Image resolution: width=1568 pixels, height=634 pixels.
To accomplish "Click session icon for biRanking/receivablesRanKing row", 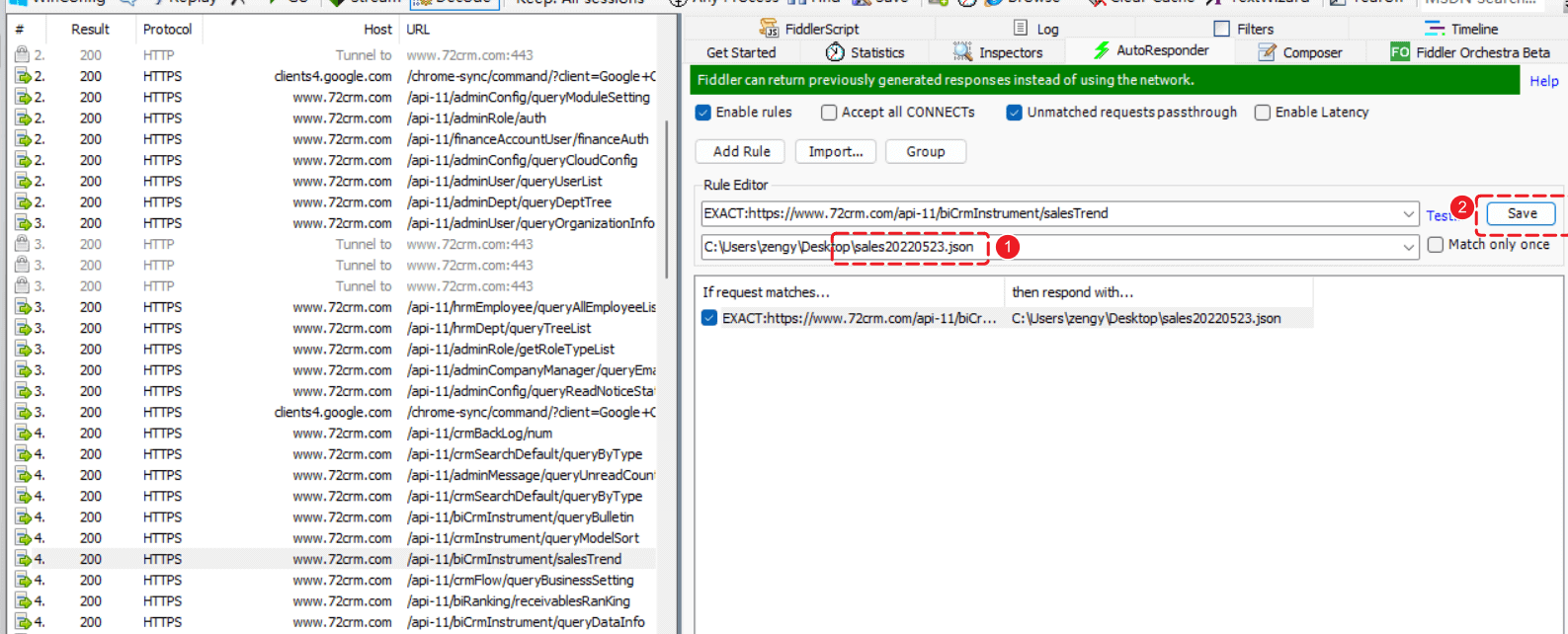I will pyautogui.click(x=23, y=600).
